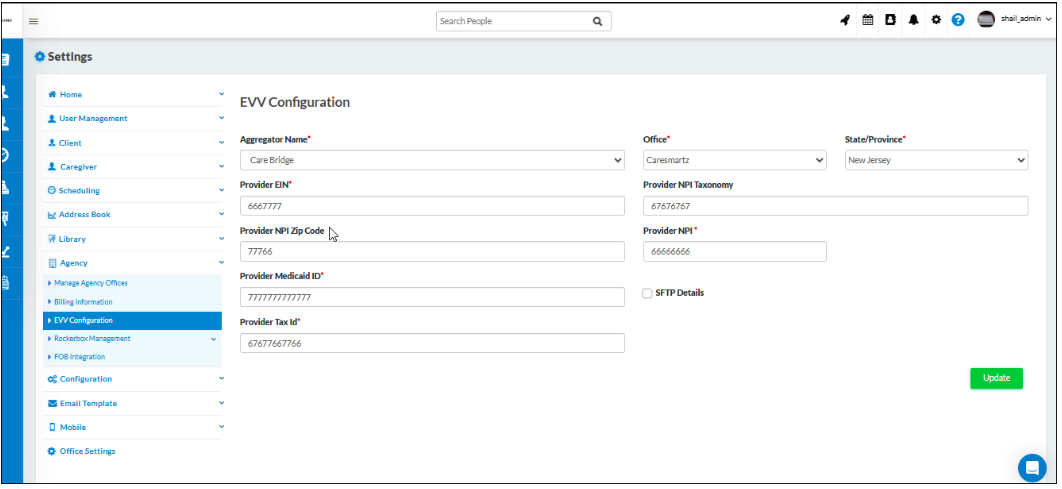Open the Aggregator Name dropdown

432,160
